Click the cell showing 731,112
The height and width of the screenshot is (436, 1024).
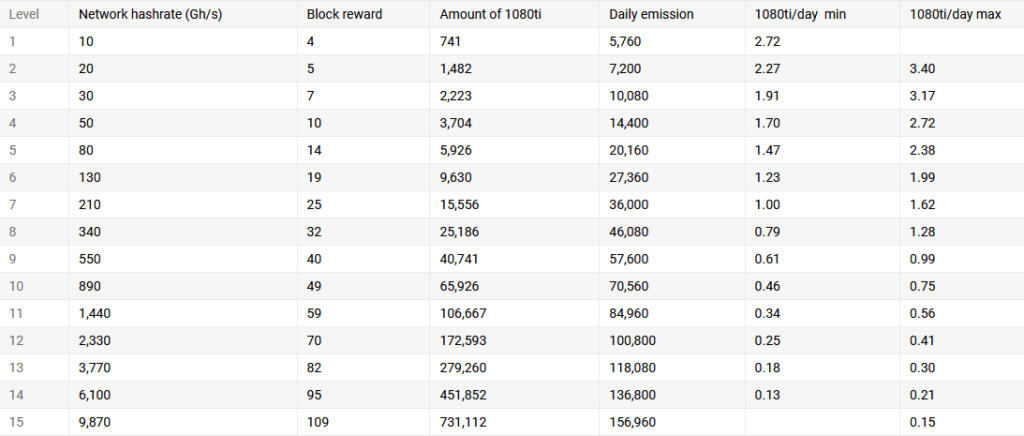click(514, 422)
